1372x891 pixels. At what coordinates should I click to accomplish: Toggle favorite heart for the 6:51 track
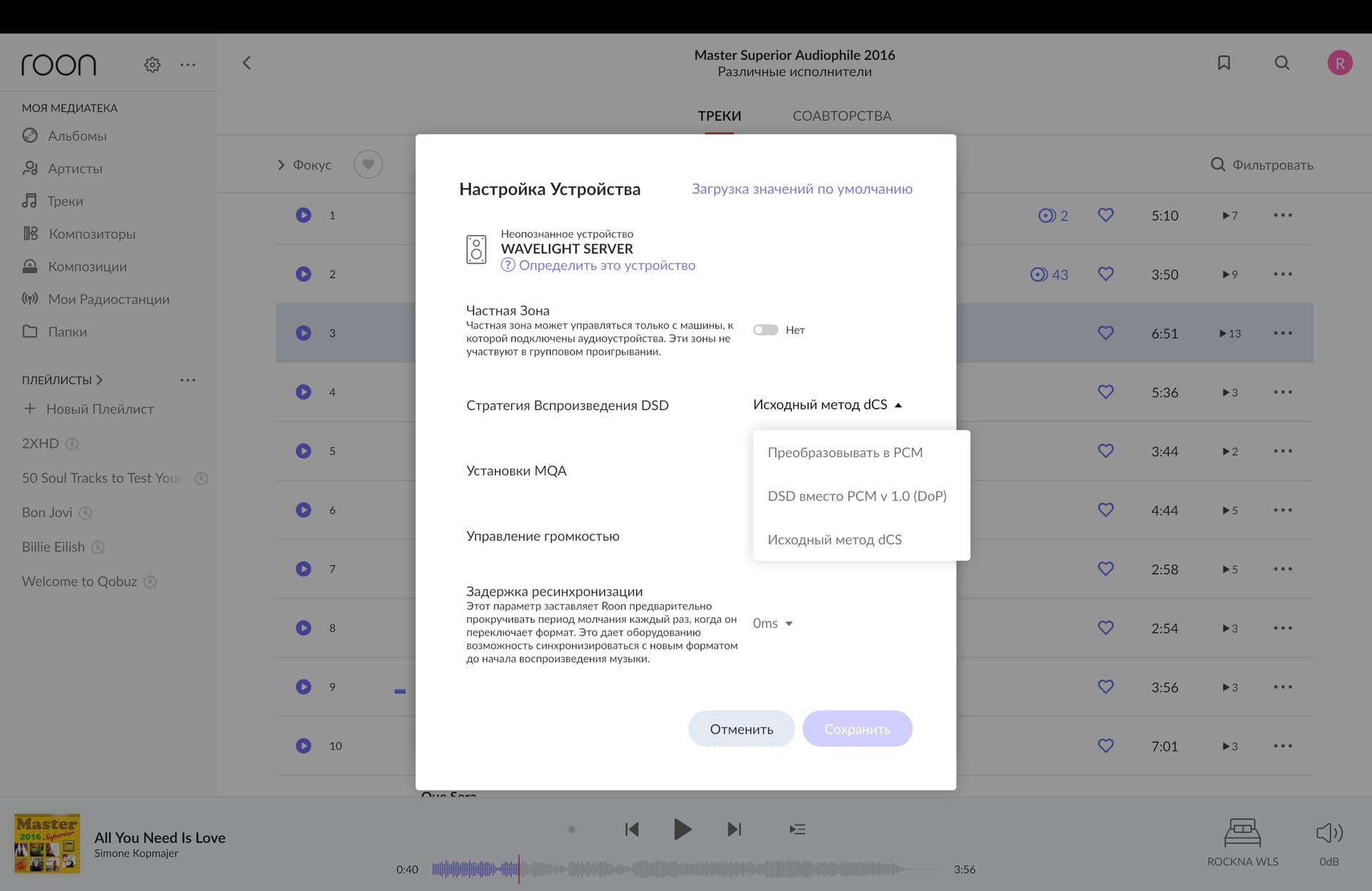(x=1105, y=333)
